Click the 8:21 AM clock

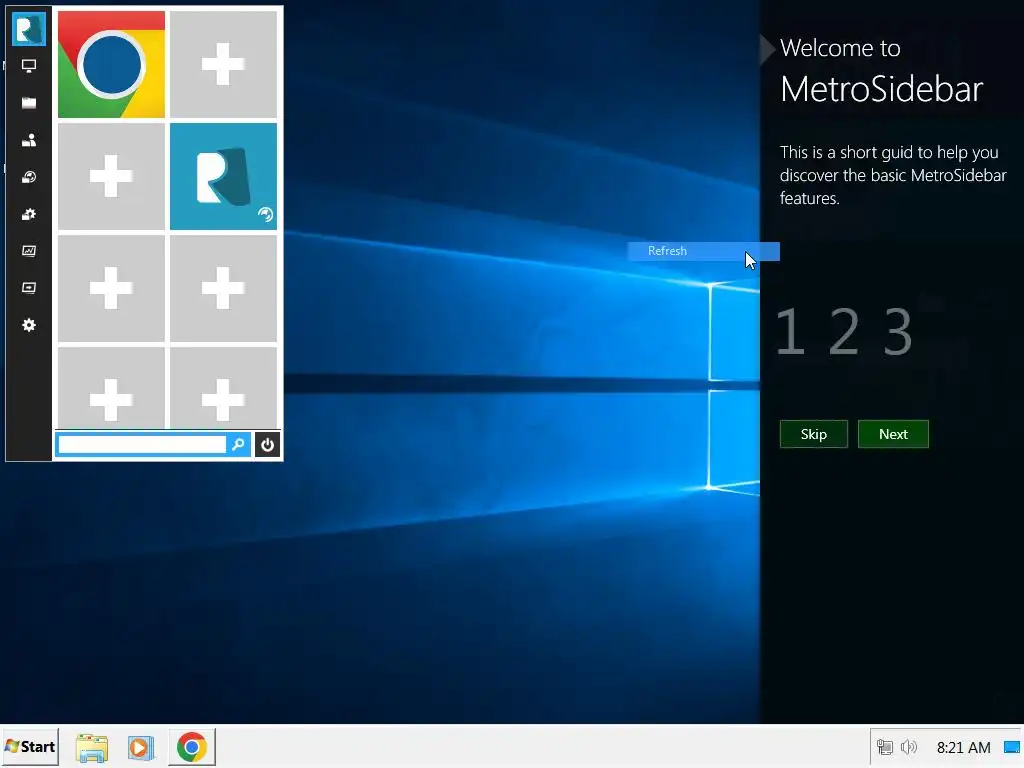point(963,747)
